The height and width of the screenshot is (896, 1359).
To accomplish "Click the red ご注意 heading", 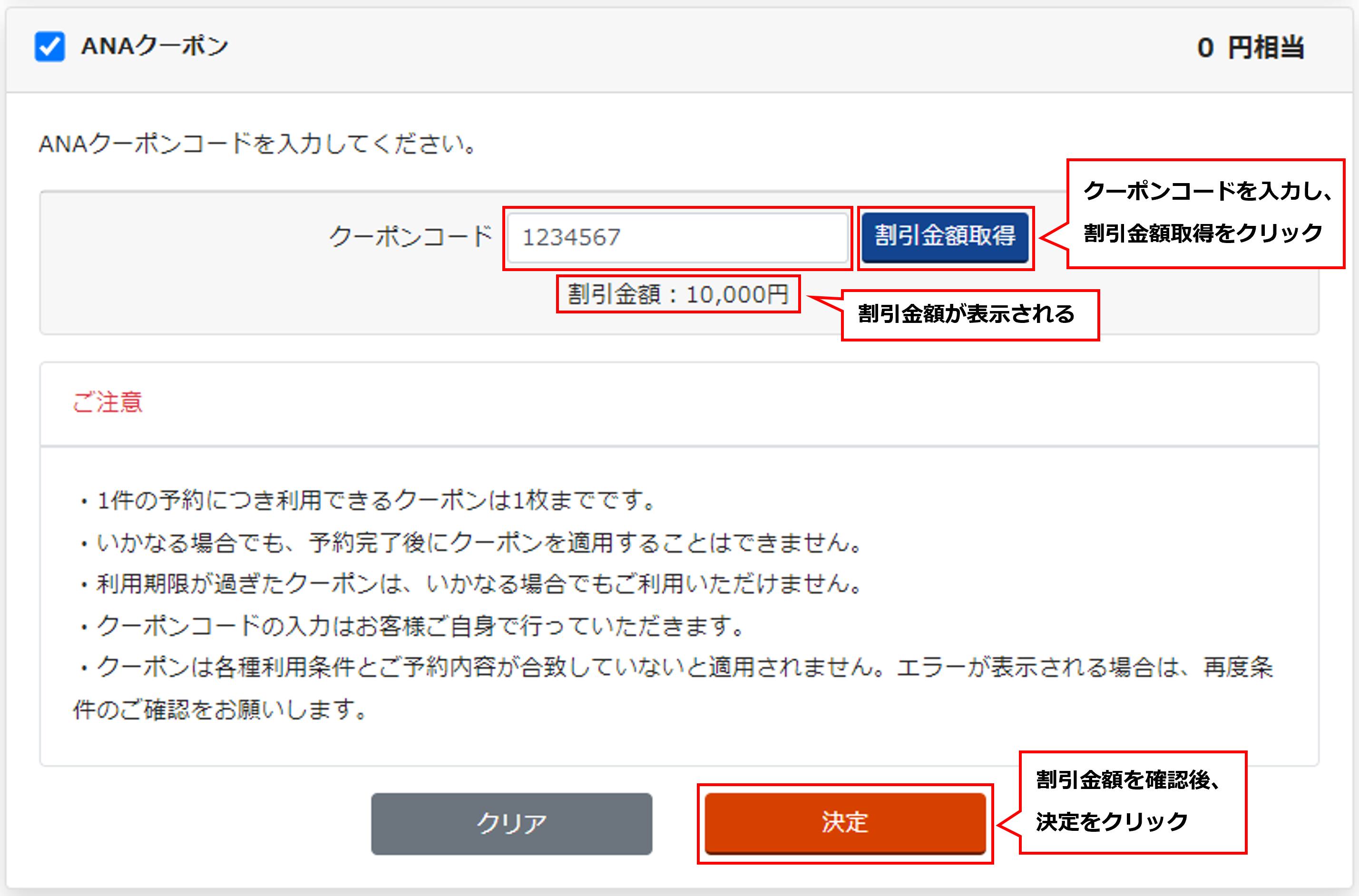I will click(108, 402).
